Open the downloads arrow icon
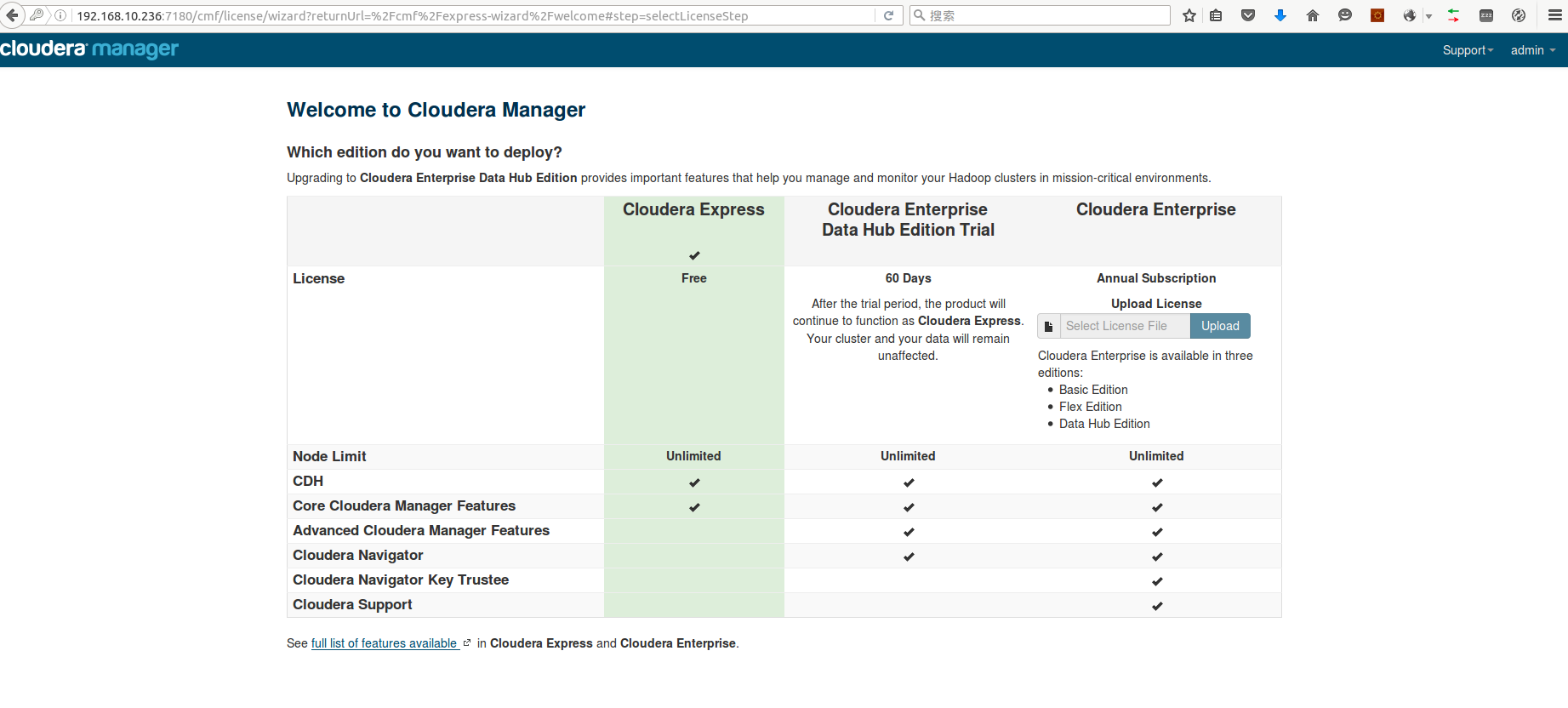 click(1280, 15)
